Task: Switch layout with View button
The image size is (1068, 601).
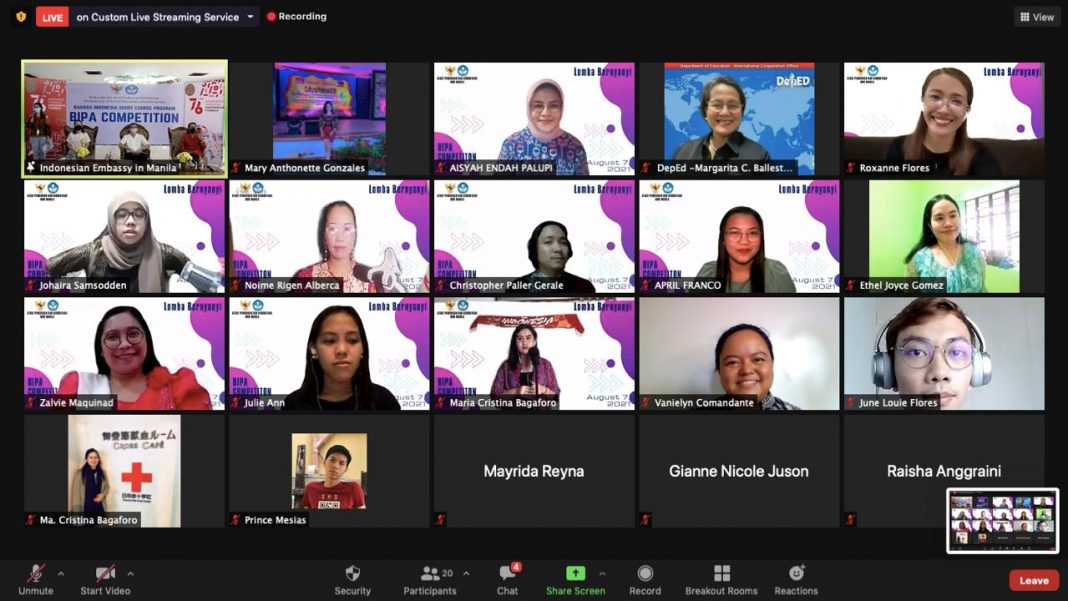Action: point(1037,17)
